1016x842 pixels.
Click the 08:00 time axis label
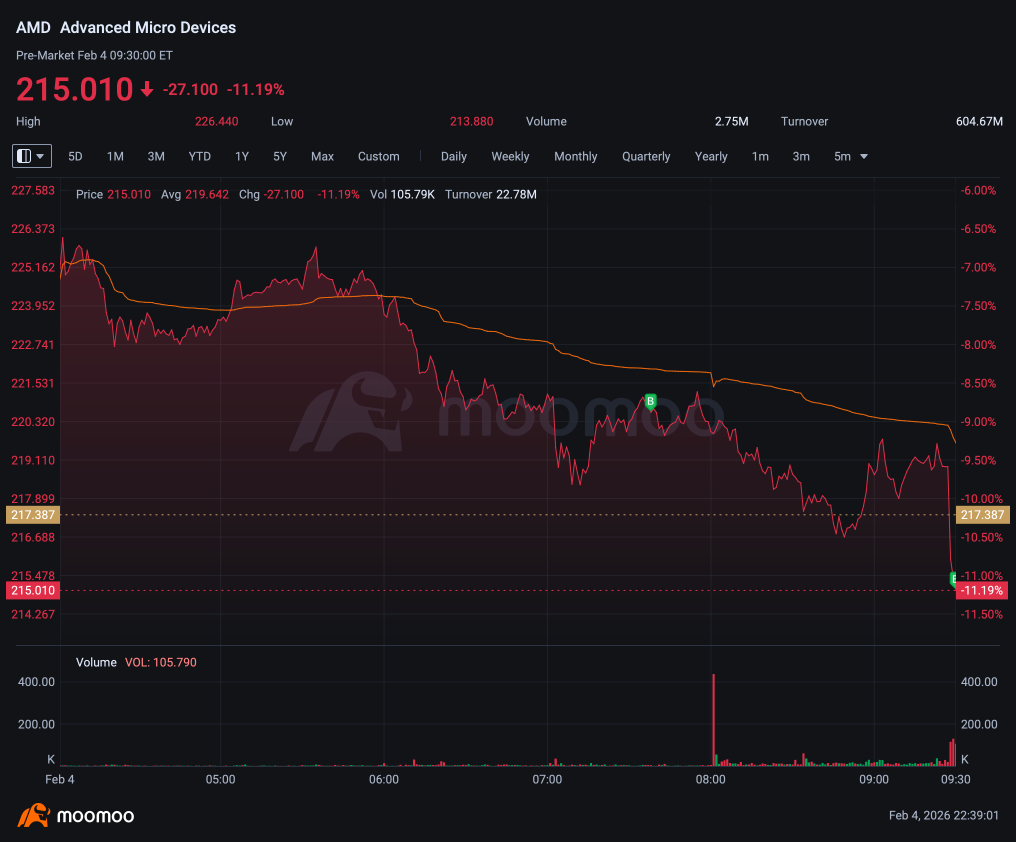(710, 779)
